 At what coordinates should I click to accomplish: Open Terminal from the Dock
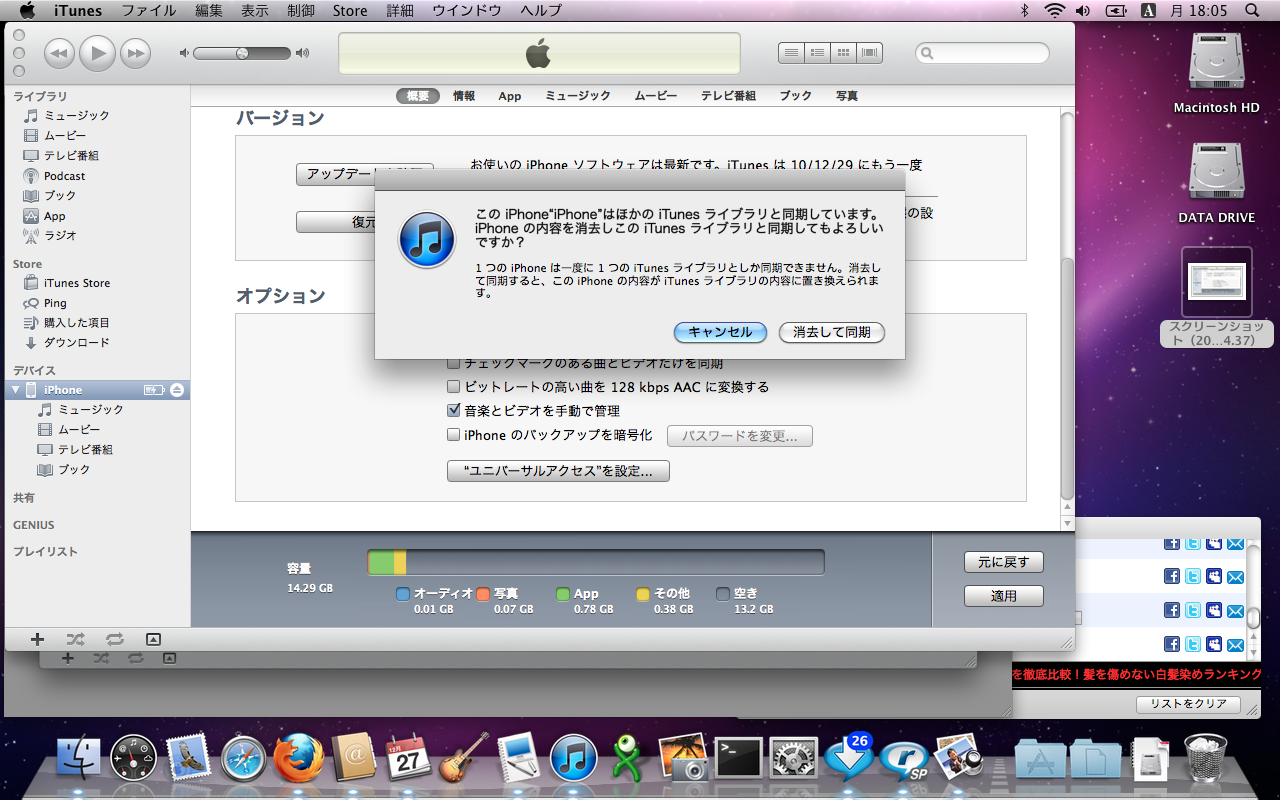click(x=739, y=759)
